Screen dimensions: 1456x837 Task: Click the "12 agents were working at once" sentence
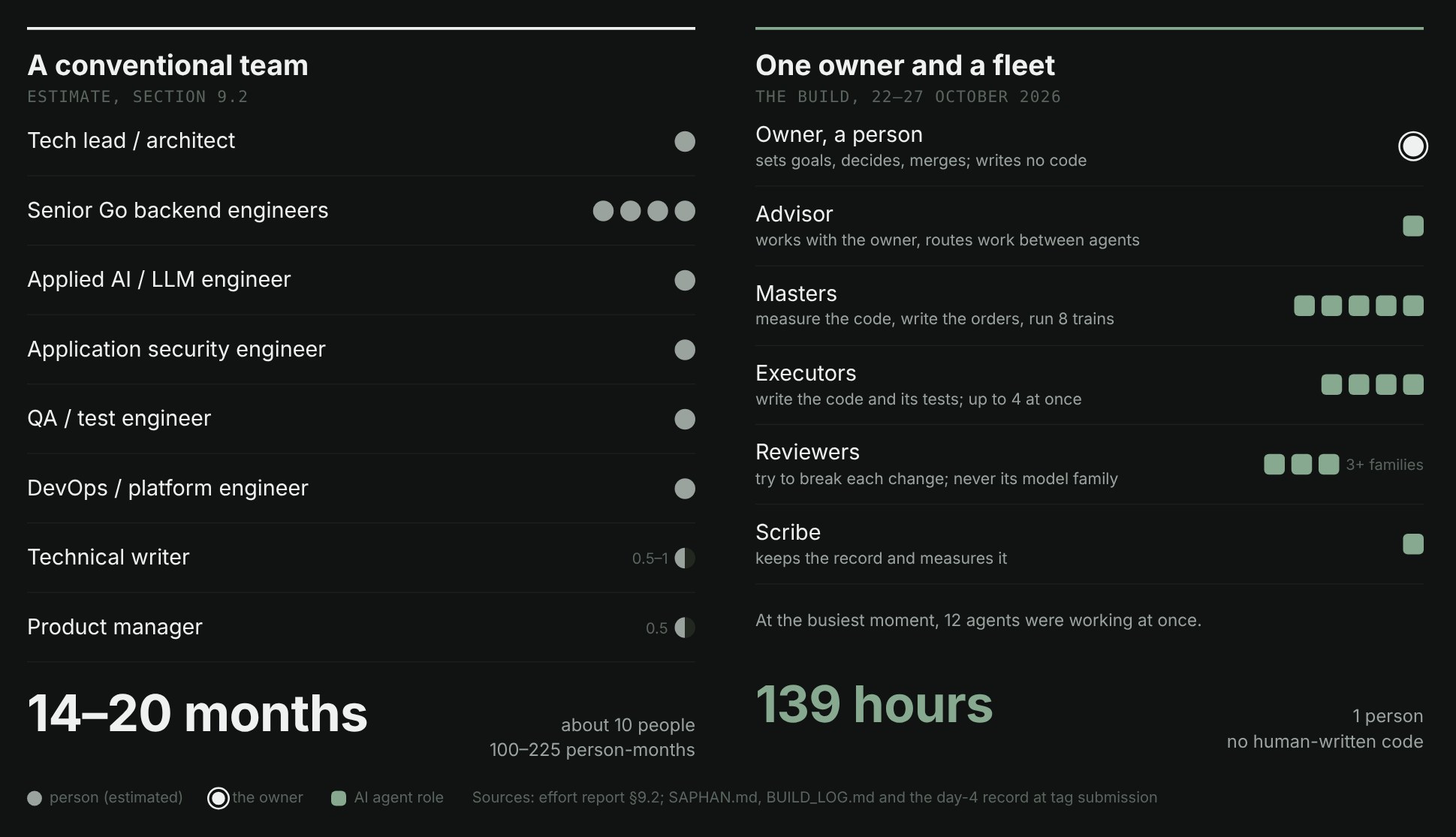point(978,620)
